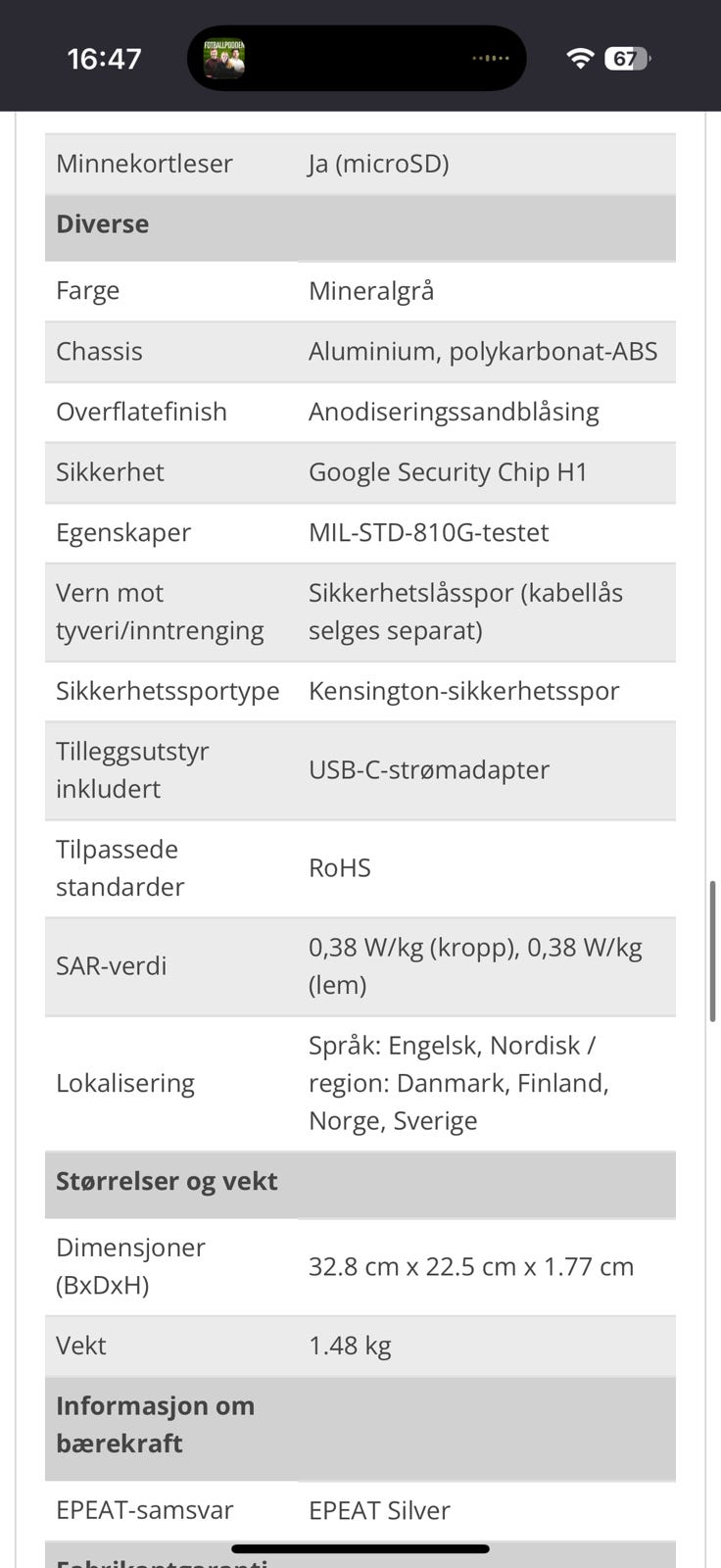Tap the audio waveform indicator
The height and width of the screenshot is (1568, 721).
point(491,59)
